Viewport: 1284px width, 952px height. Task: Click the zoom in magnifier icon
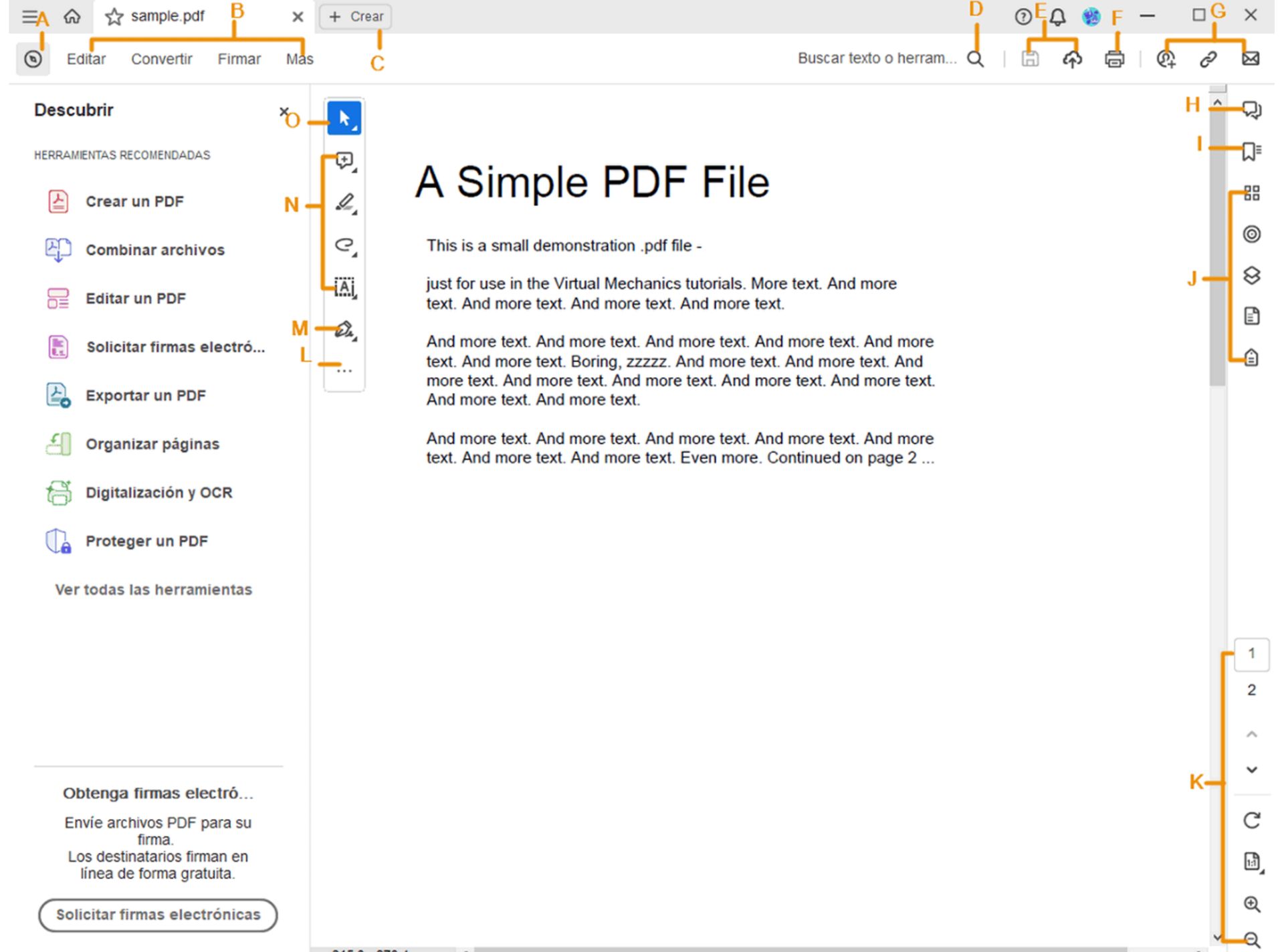[x=1251, y=904]
